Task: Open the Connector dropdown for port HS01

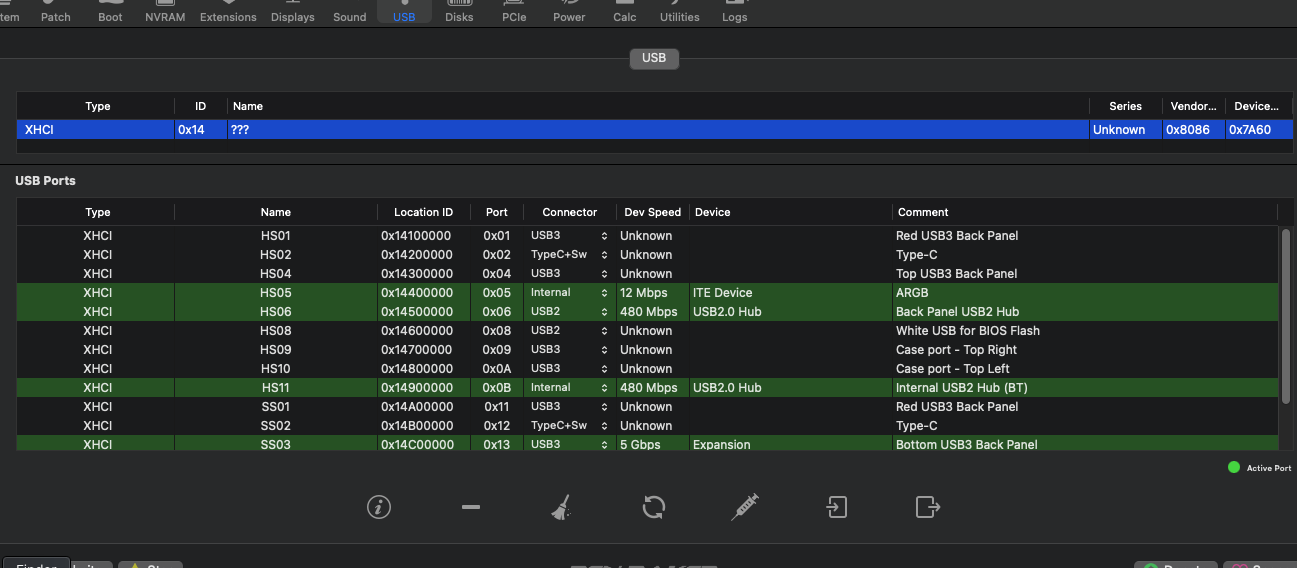Action: tap(604, 236)
